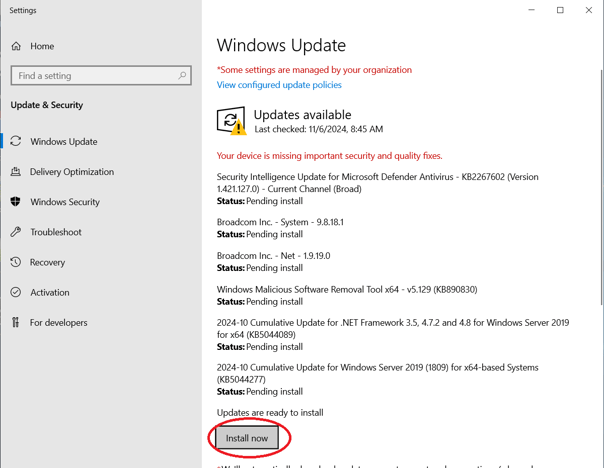Click the For developers sliders icon
The height and width of the screenshot is (468, 604).
16,322
